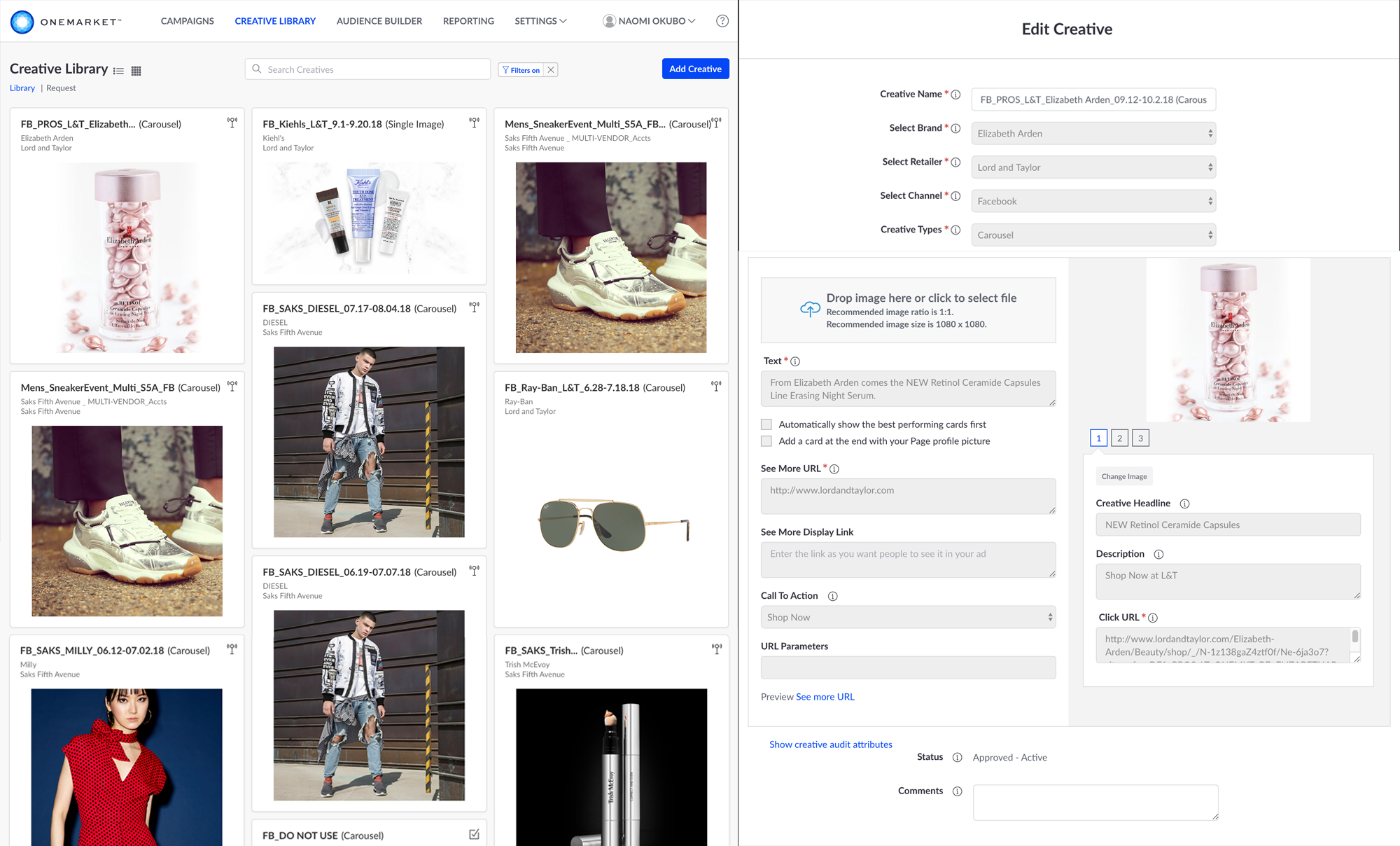Click broadcast icon on FB_PROS_L&T_Elizabeth card
Screen dimensions: 1400x846
coord(232,123)
